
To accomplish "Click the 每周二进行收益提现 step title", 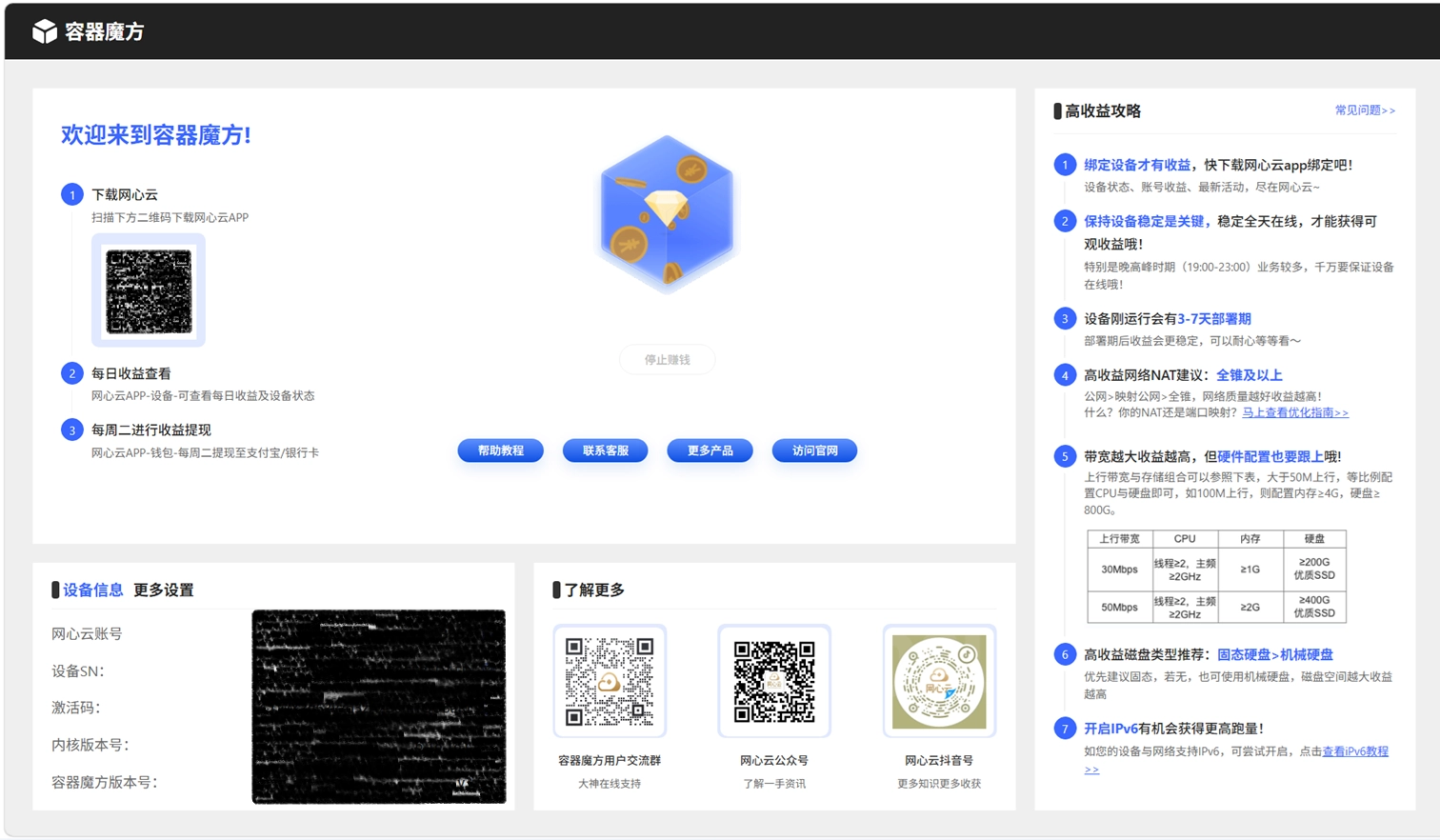I will [151, 430].
